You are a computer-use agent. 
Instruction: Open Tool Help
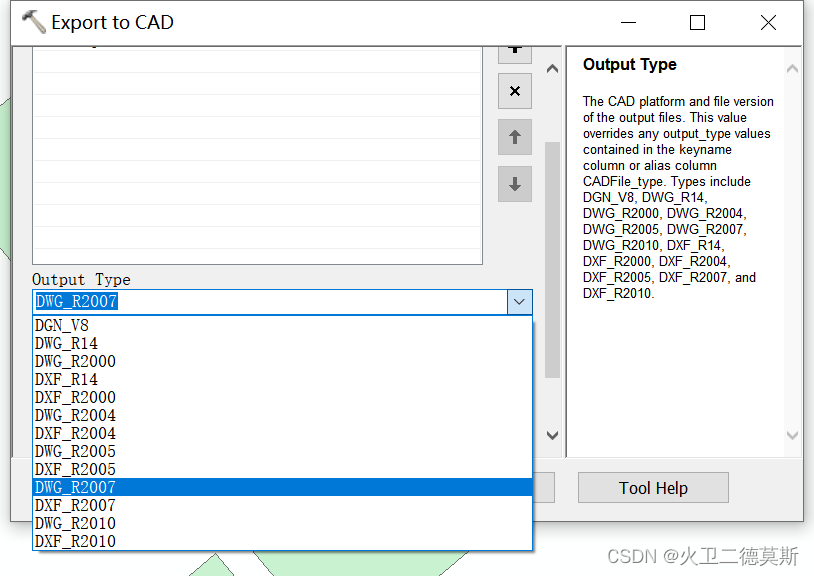coord(653,488)
